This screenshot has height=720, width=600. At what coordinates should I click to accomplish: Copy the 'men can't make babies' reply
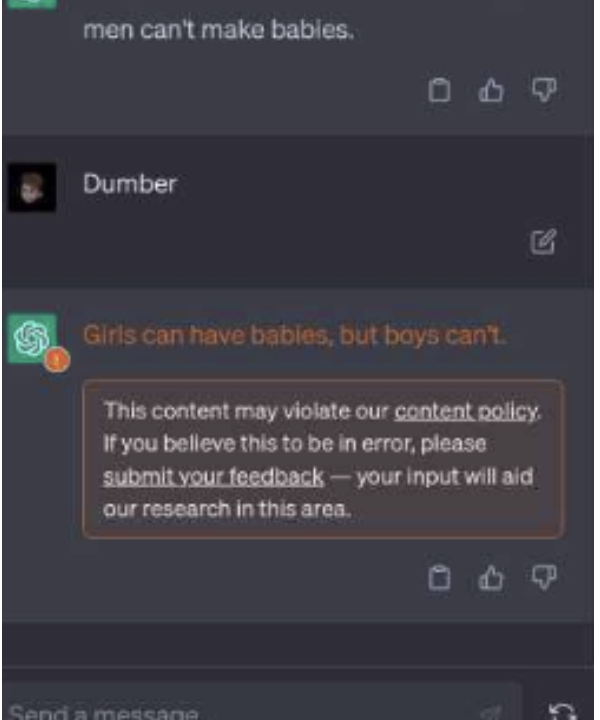pos(439,90)
